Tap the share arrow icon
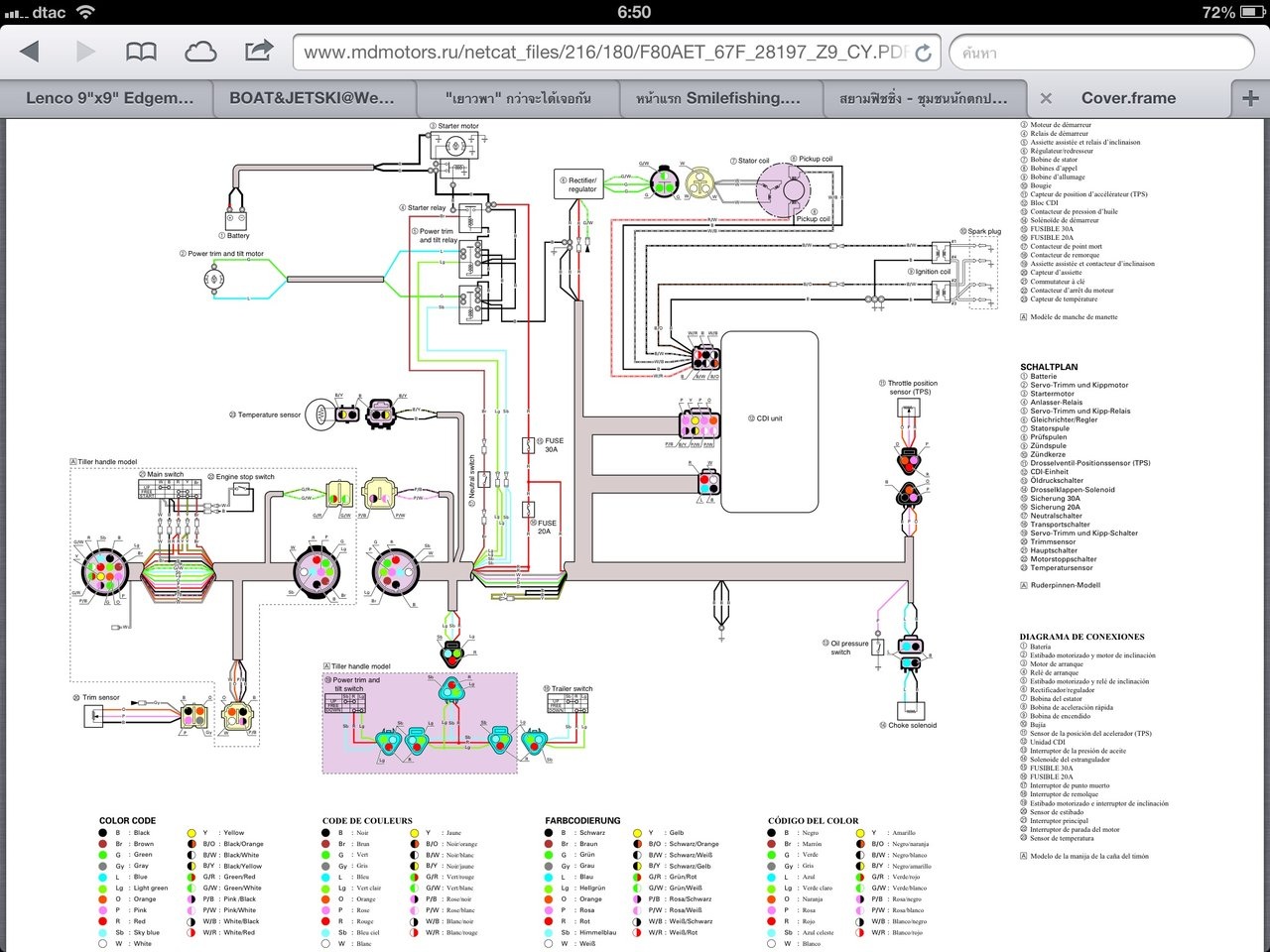 tap(258, 50)
